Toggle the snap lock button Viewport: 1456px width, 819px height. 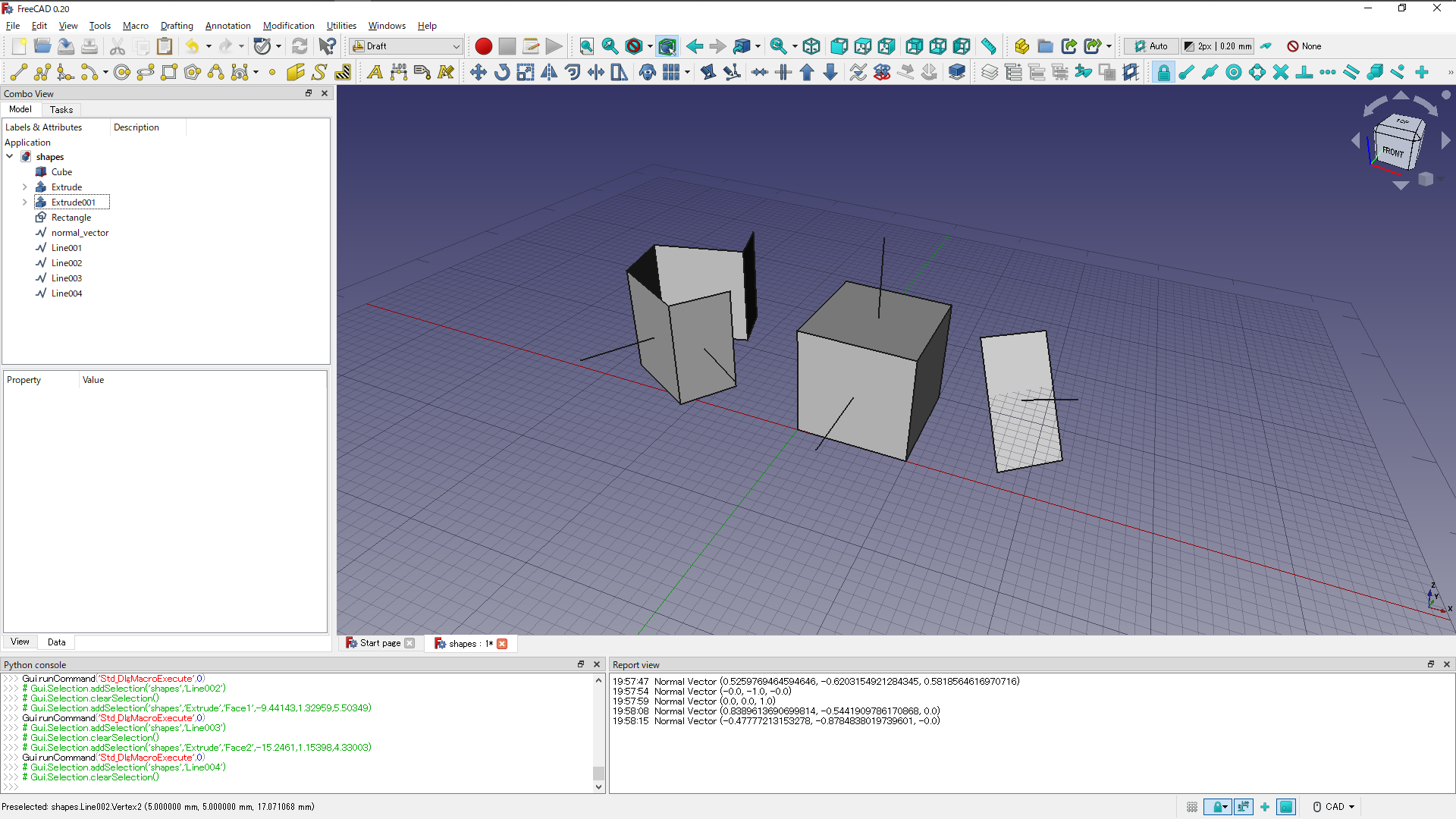pyautogui.click(x=1163, y=72)
